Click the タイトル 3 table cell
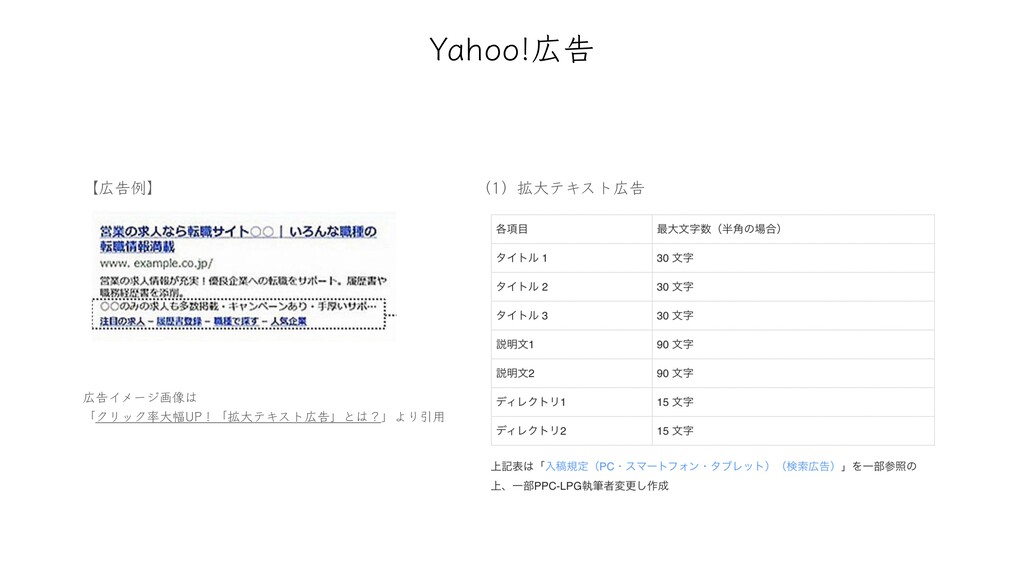This screenshot has width=1024, height=576. [x=571, y=315]
